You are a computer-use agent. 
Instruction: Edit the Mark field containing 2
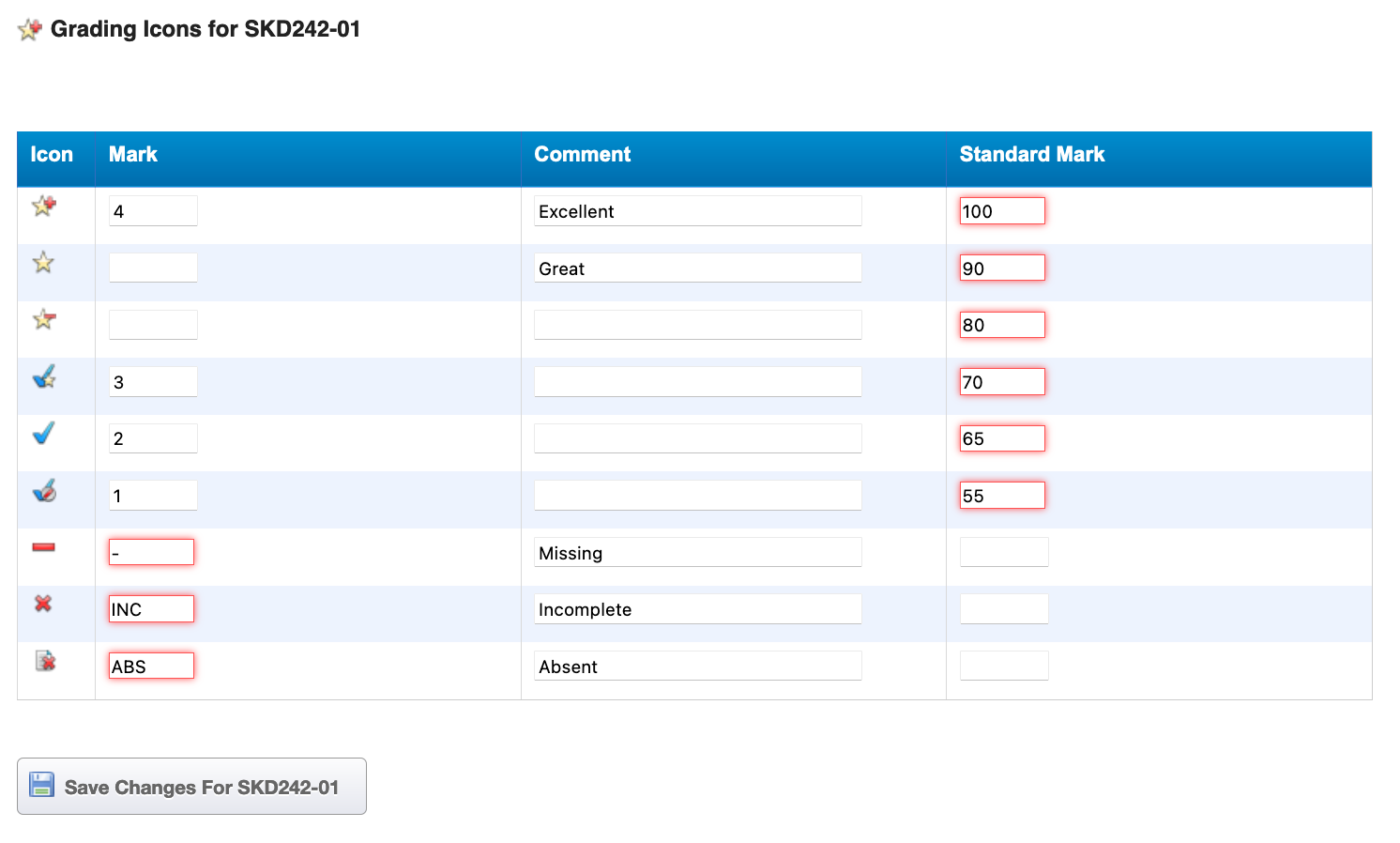tap(153, 438)
